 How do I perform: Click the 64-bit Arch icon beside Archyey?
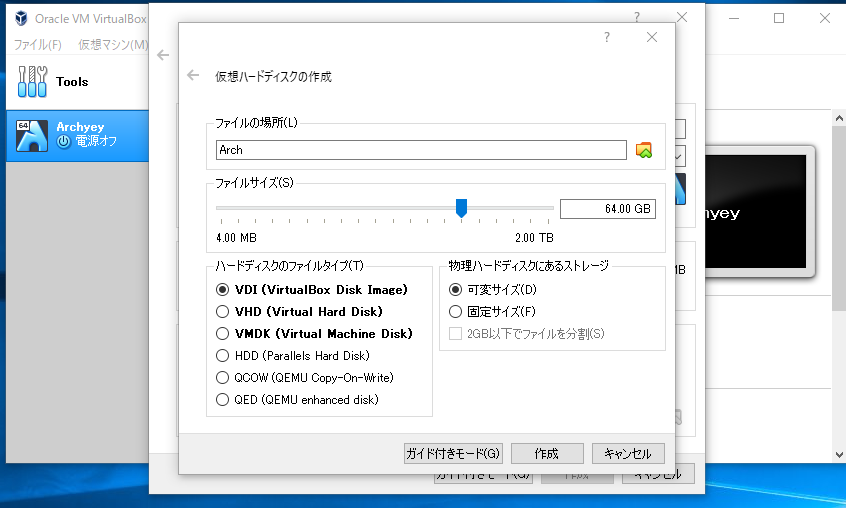[x=32, y=135]
